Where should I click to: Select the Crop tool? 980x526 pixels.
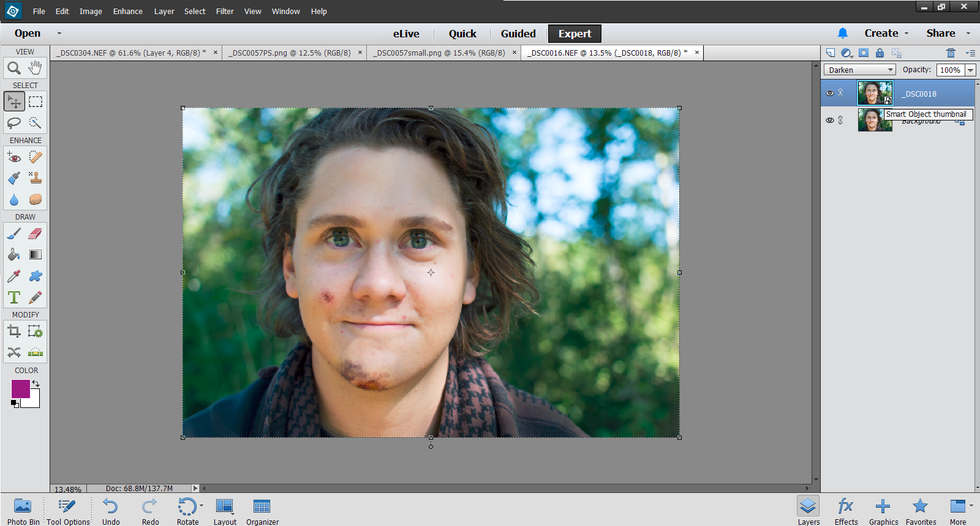click(14, 330)
